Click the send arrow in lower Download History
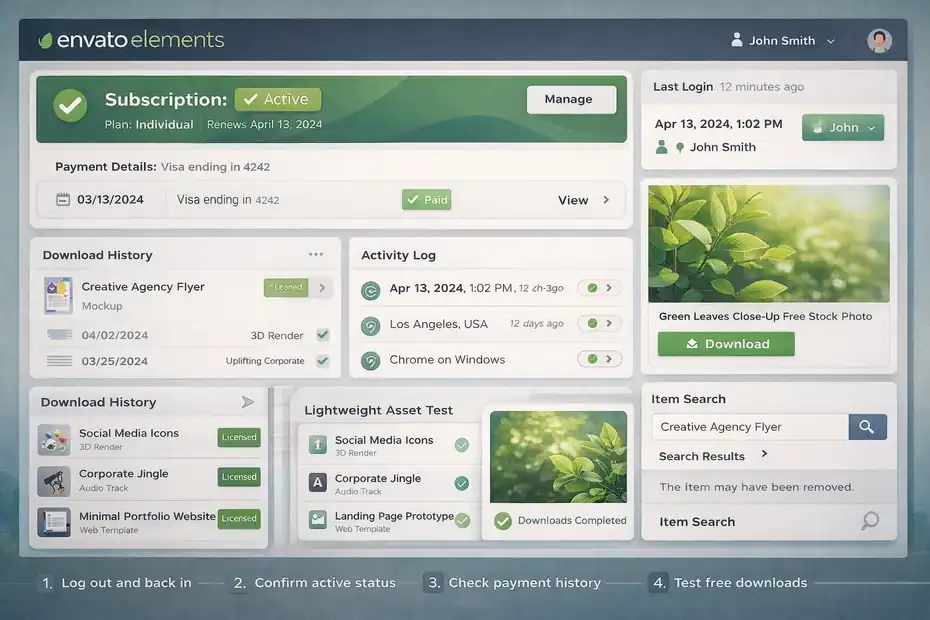This screenshot has height=620, width=930. click(x=247, y=402)
